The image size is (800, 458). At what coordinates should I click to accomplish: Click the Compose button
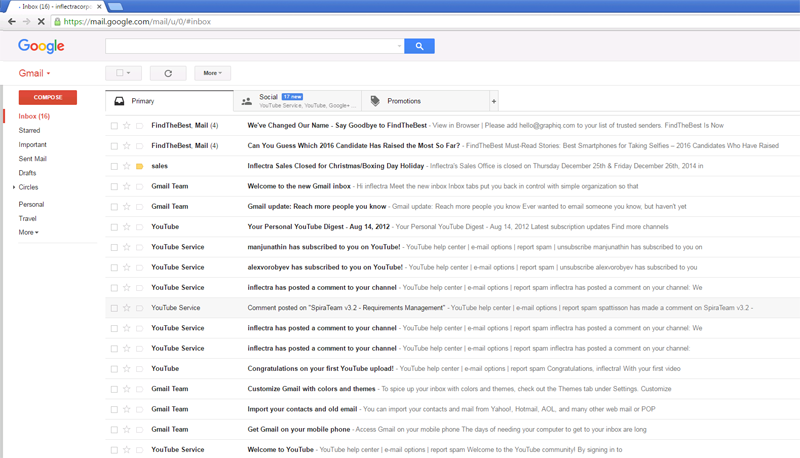(47, 97)
